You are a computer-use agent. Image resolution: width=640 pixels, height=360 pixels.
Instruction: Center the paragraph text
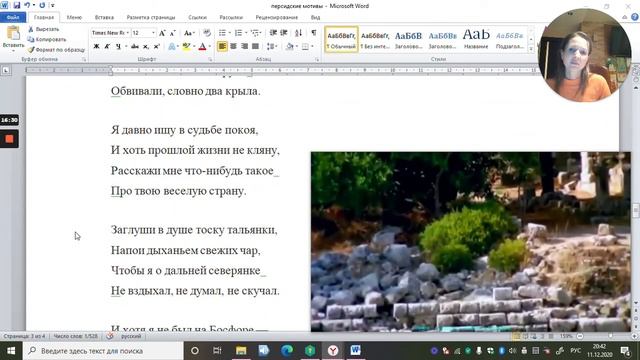233,47
